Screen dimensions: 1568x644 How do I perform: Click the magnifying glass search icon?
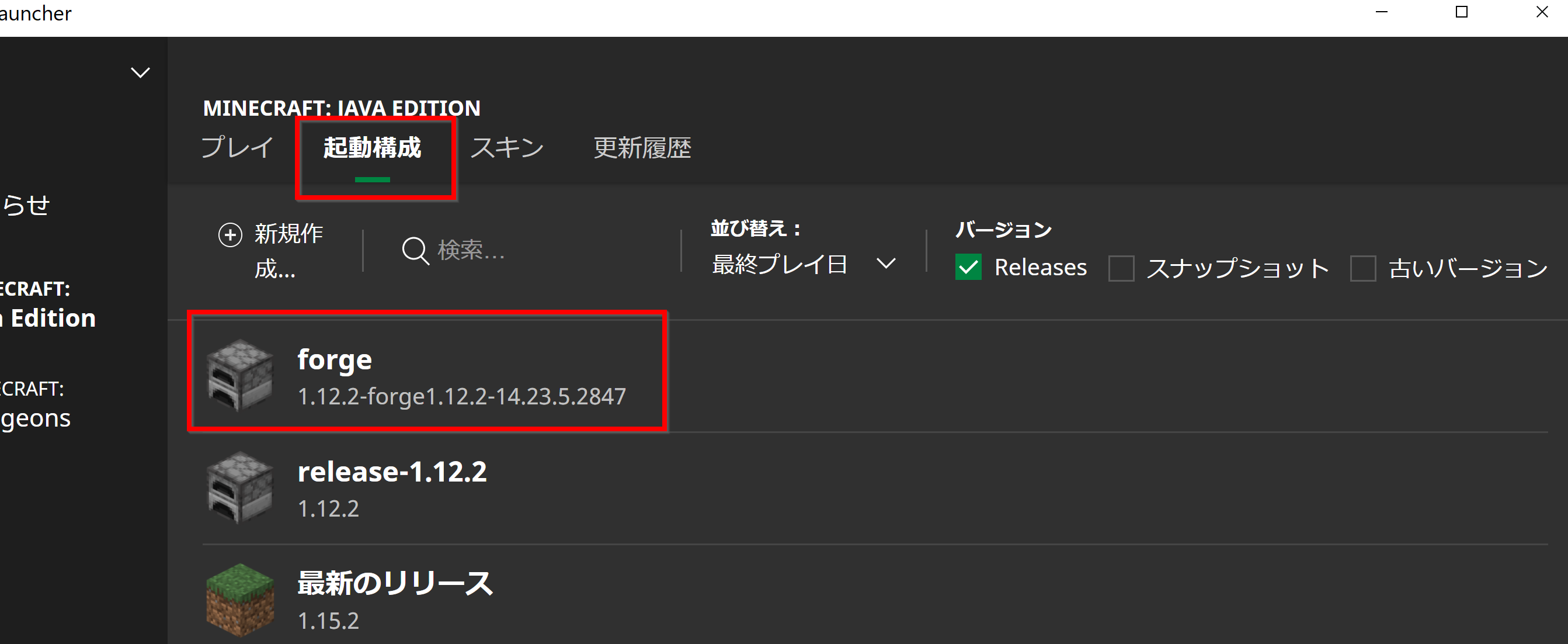(x=416, y=250)
